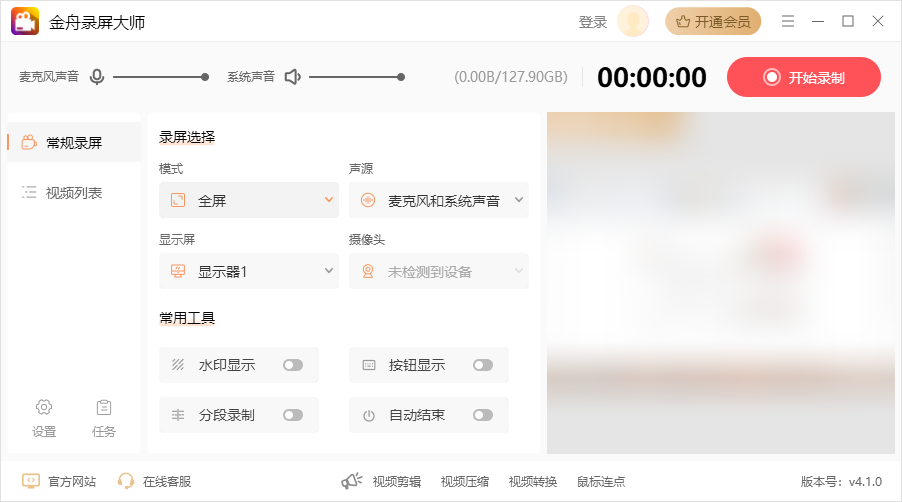The image size is (902, 502).
Task: Minimize the 金舟录屏大师 window
Action: pyautogui.click(x=818, y=21)
